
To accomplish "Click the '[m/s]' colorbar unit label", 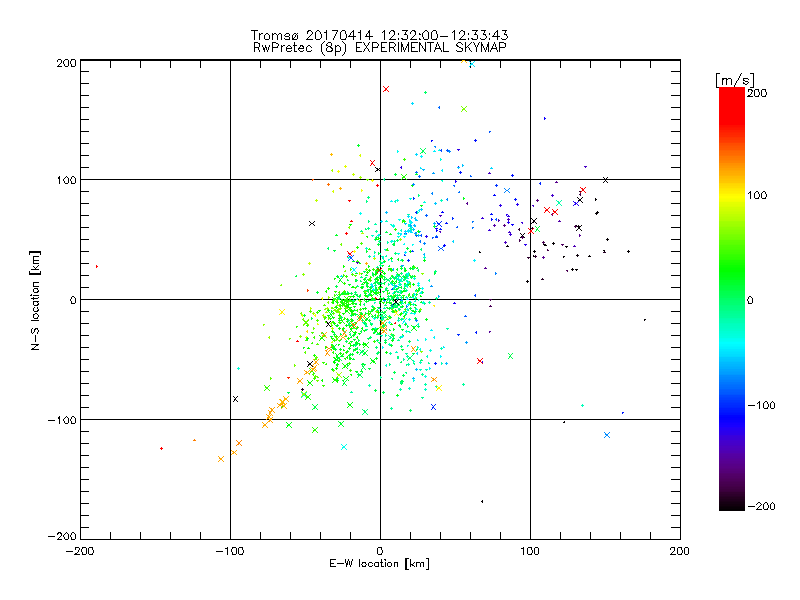I will pyautogui.click(x=735, y=80).
